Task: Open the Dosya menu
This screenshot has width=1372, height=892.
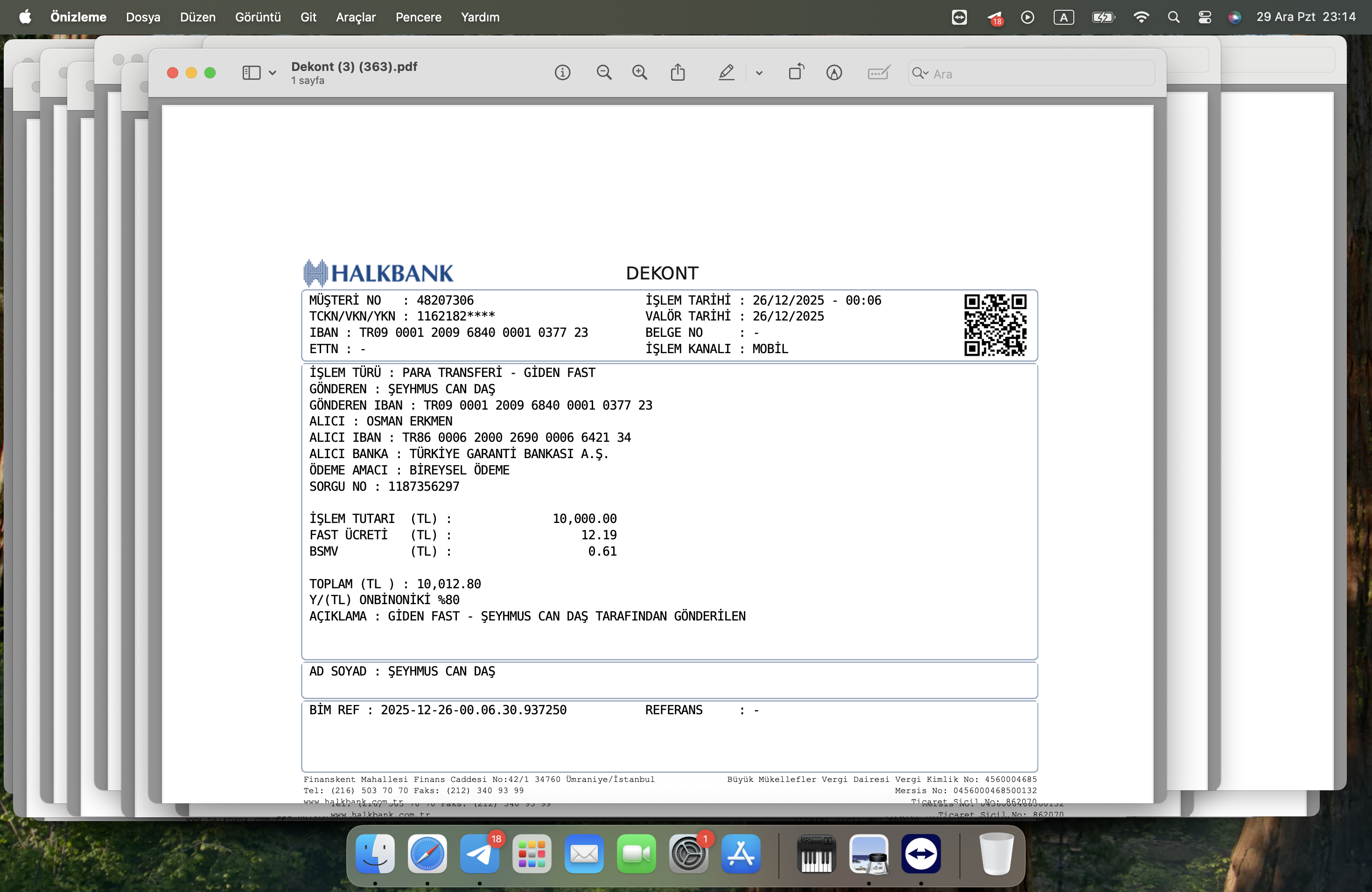Action: (143, 17)
